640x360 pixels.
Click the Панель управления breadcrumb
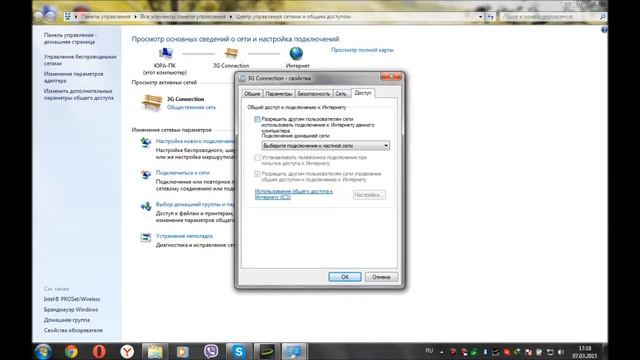105,17
